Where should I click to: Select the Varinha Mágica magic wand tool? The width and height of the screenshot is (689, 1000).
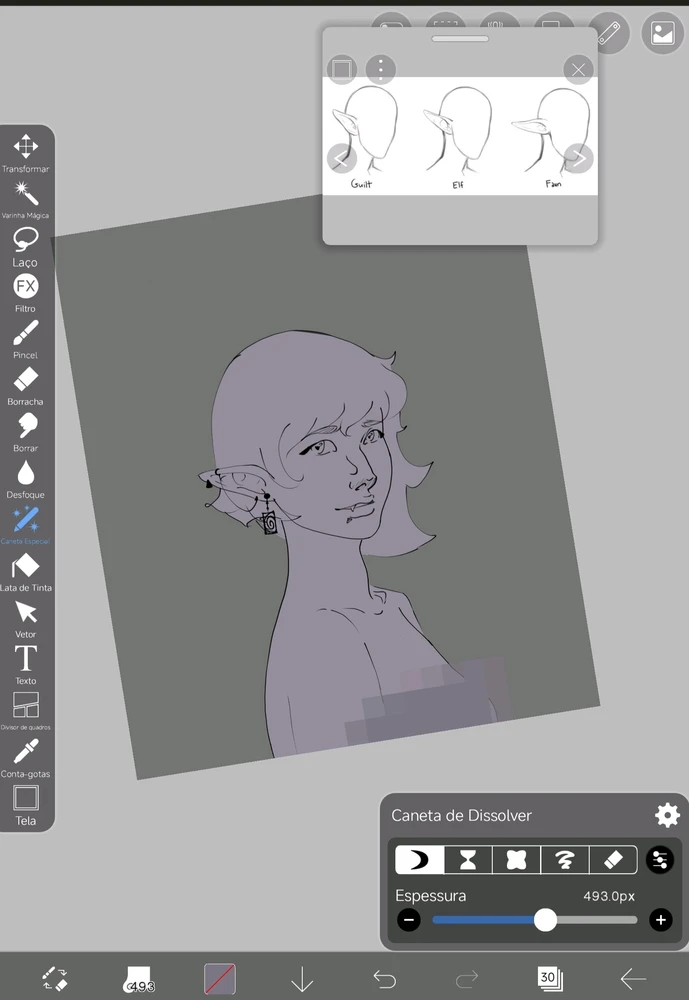click(26, 200)
